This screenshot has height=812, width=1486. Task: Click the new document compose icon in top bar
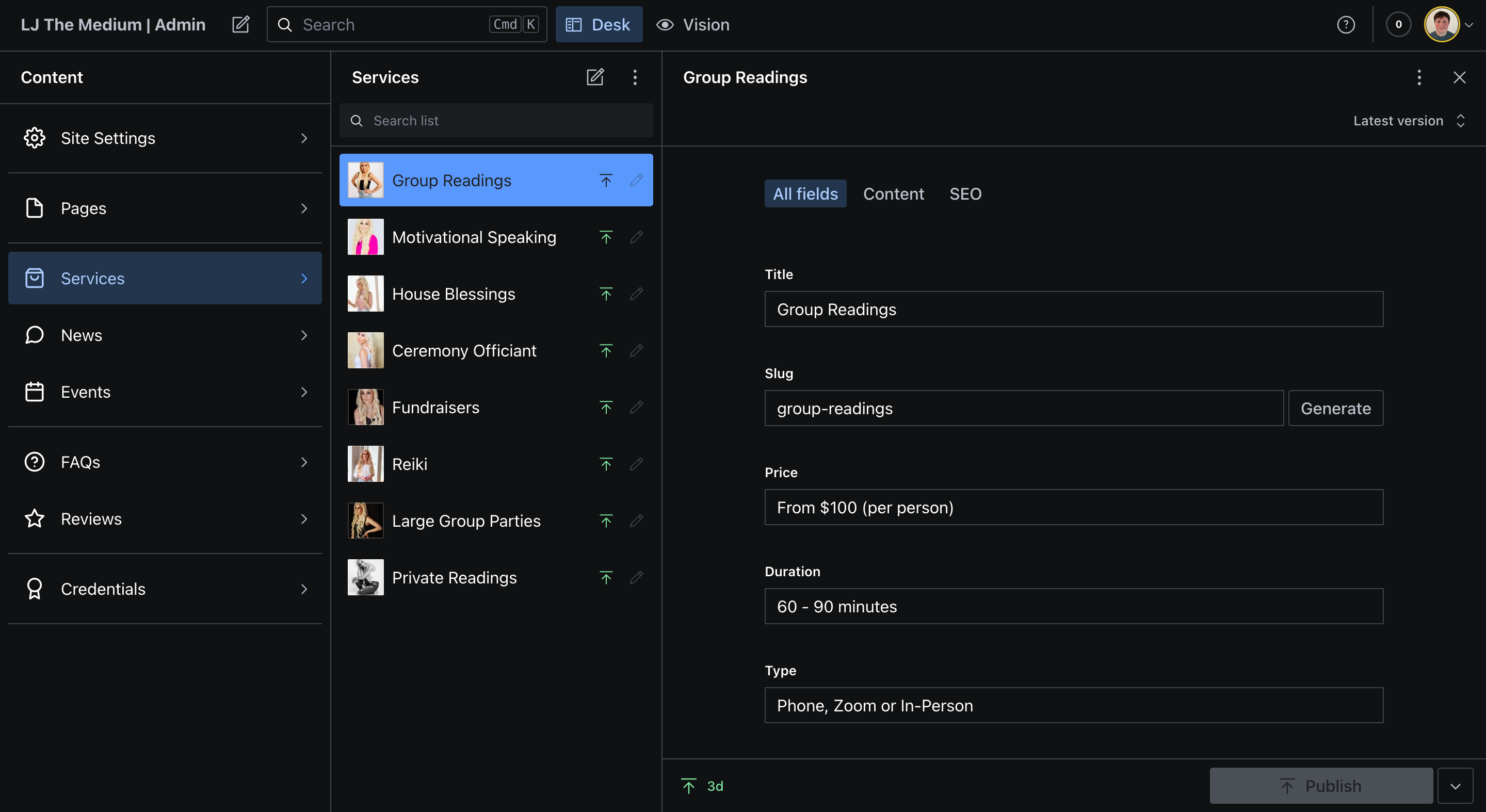pos(240,25)
